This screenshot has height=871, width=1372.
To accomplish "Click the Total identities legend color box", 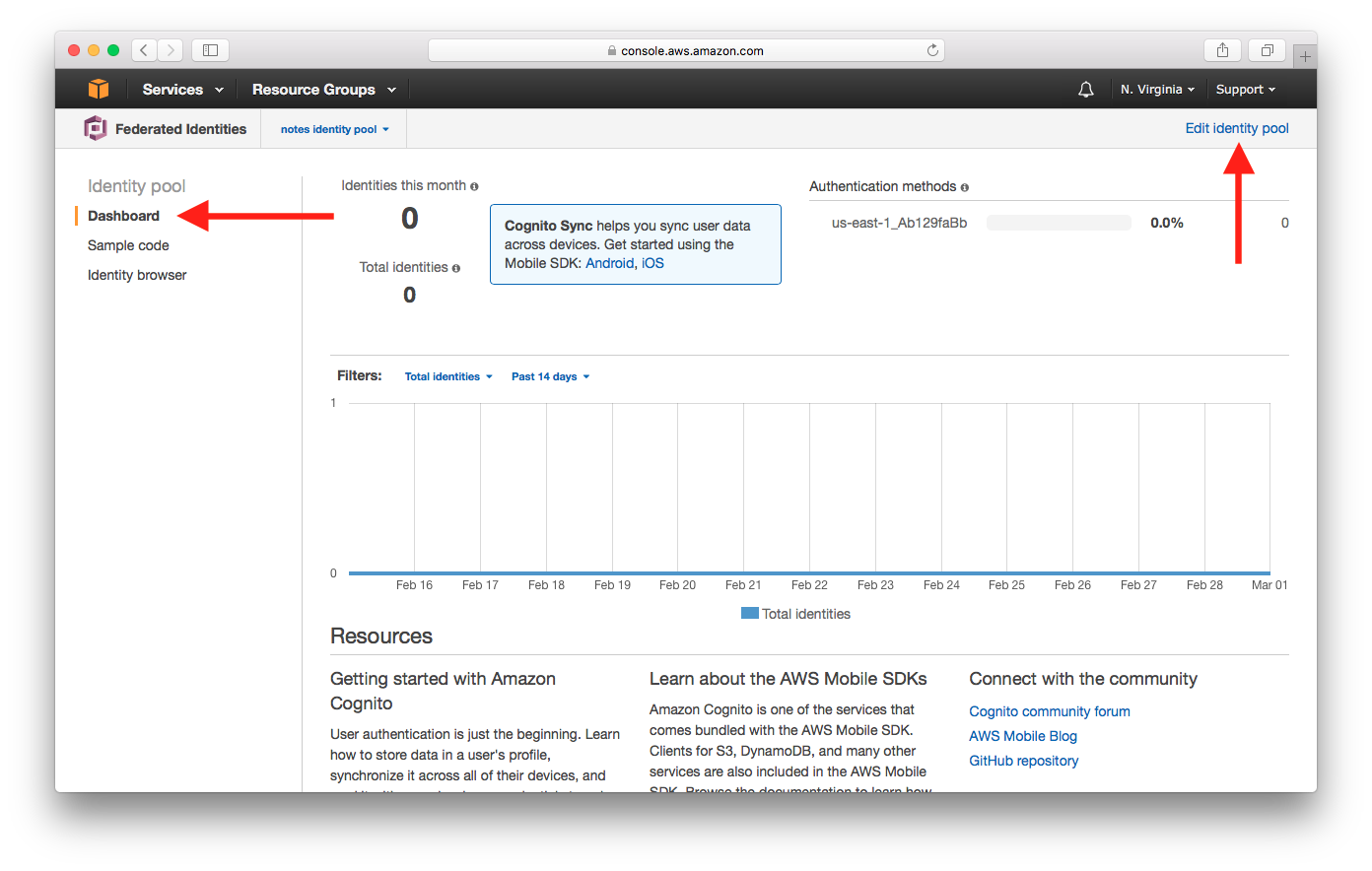I will pos(750,613).
